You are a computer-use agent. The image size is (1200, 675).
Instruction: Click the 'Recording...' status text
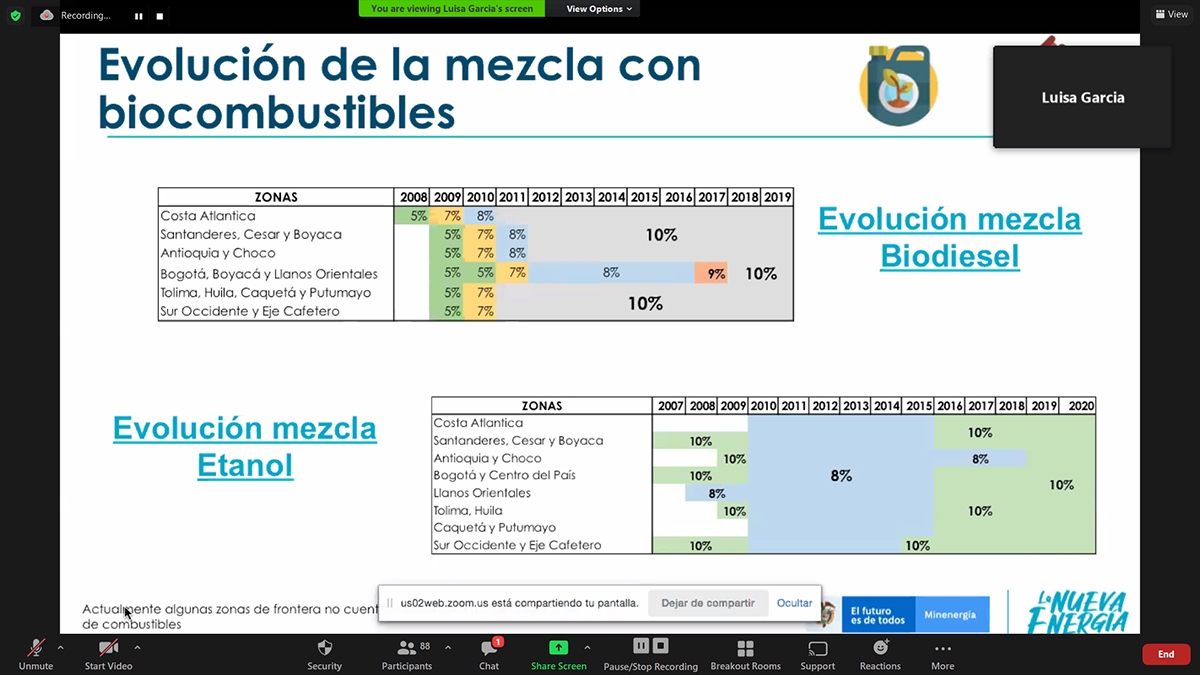tap(86, 16)
